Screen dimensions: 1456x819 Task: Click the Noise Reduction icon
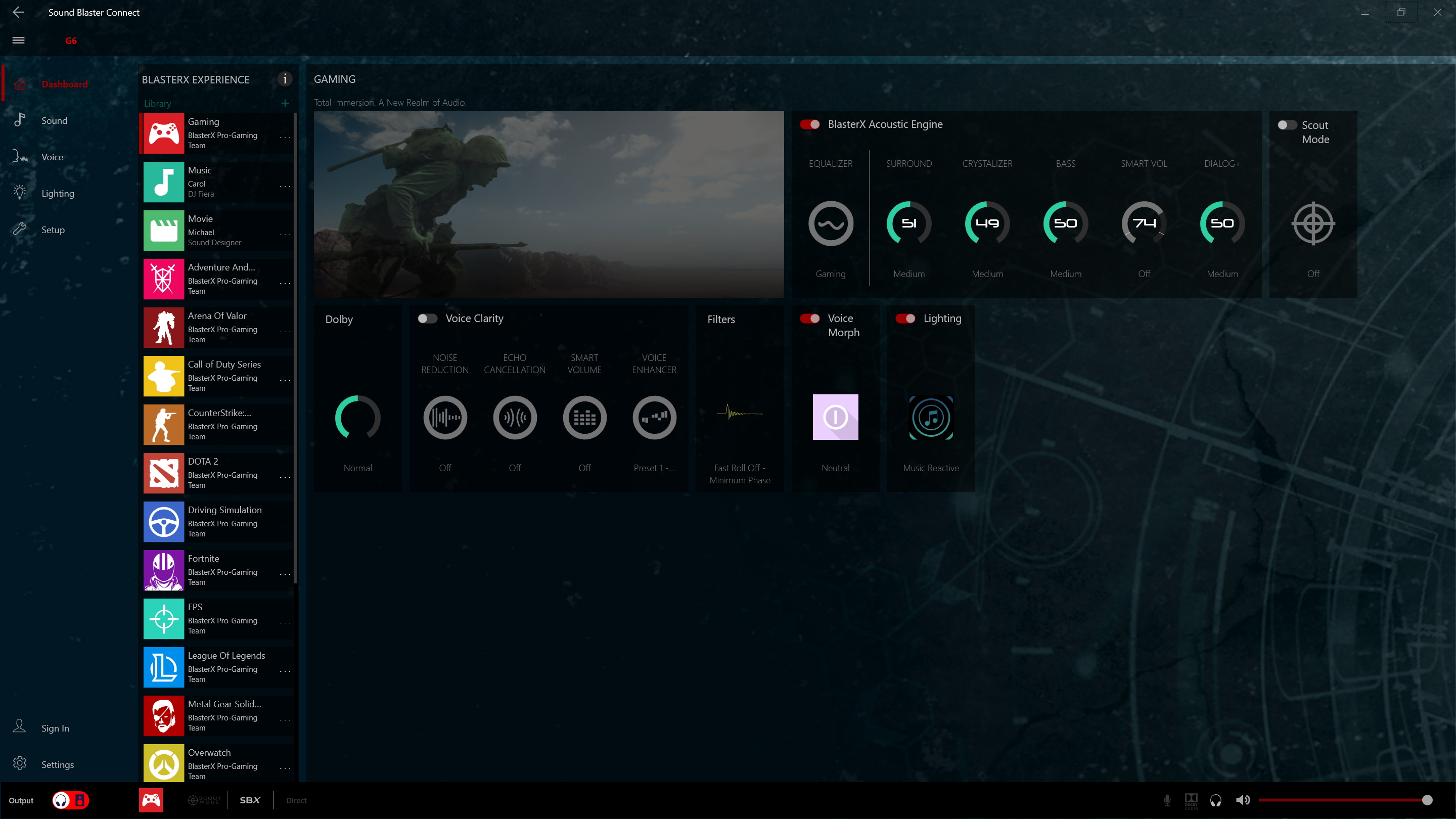(x=445, y=418)
